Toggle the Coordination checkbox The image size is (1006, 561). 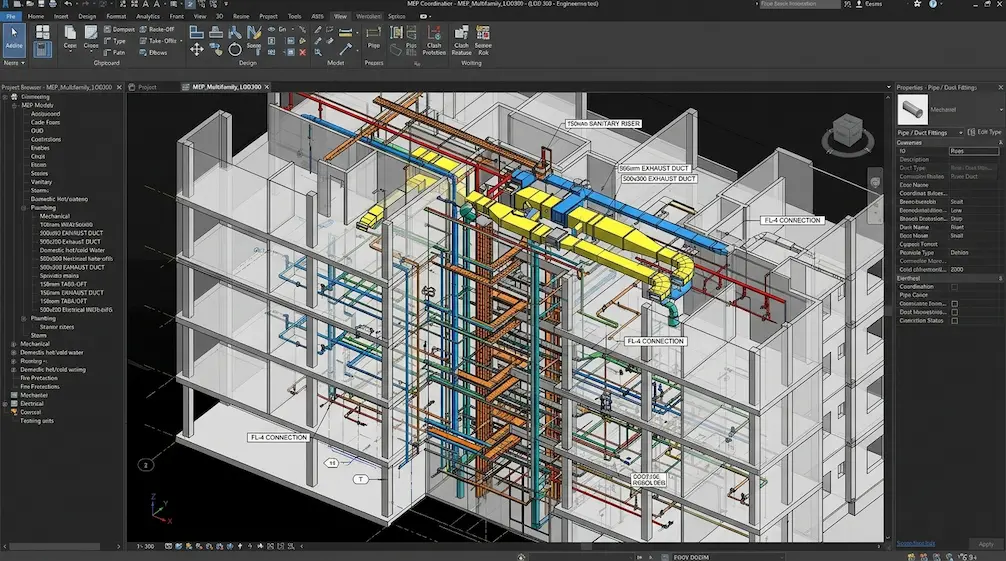tap(955, 287)
